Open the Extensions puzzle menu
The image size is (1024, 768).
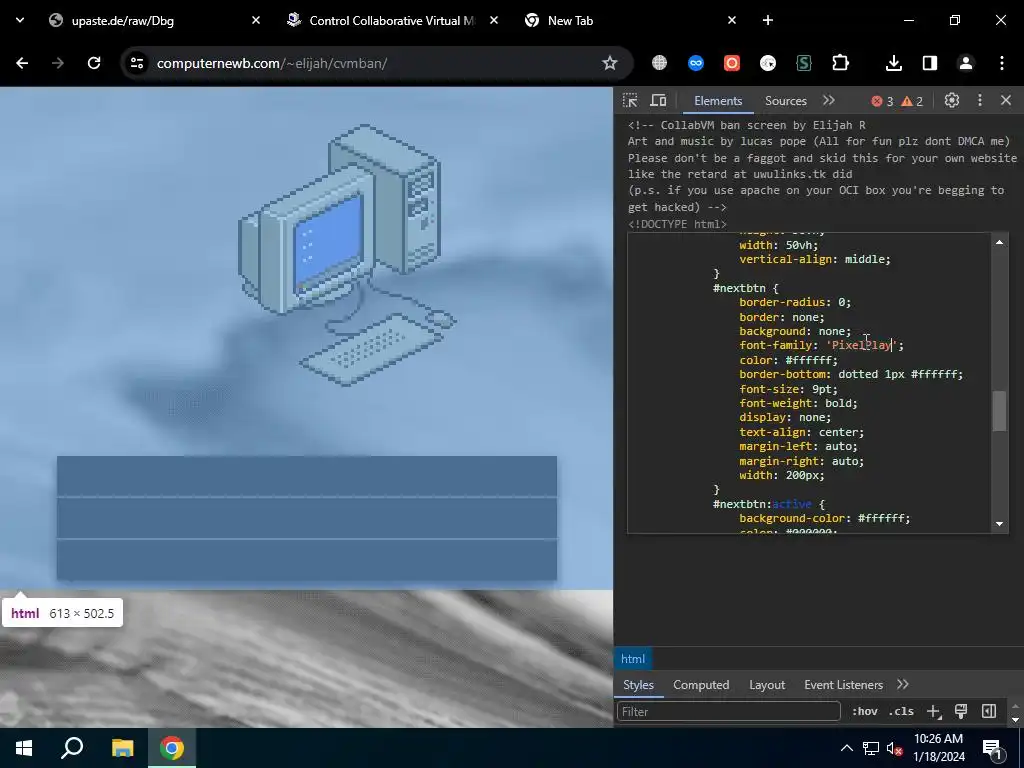(840, 63)
